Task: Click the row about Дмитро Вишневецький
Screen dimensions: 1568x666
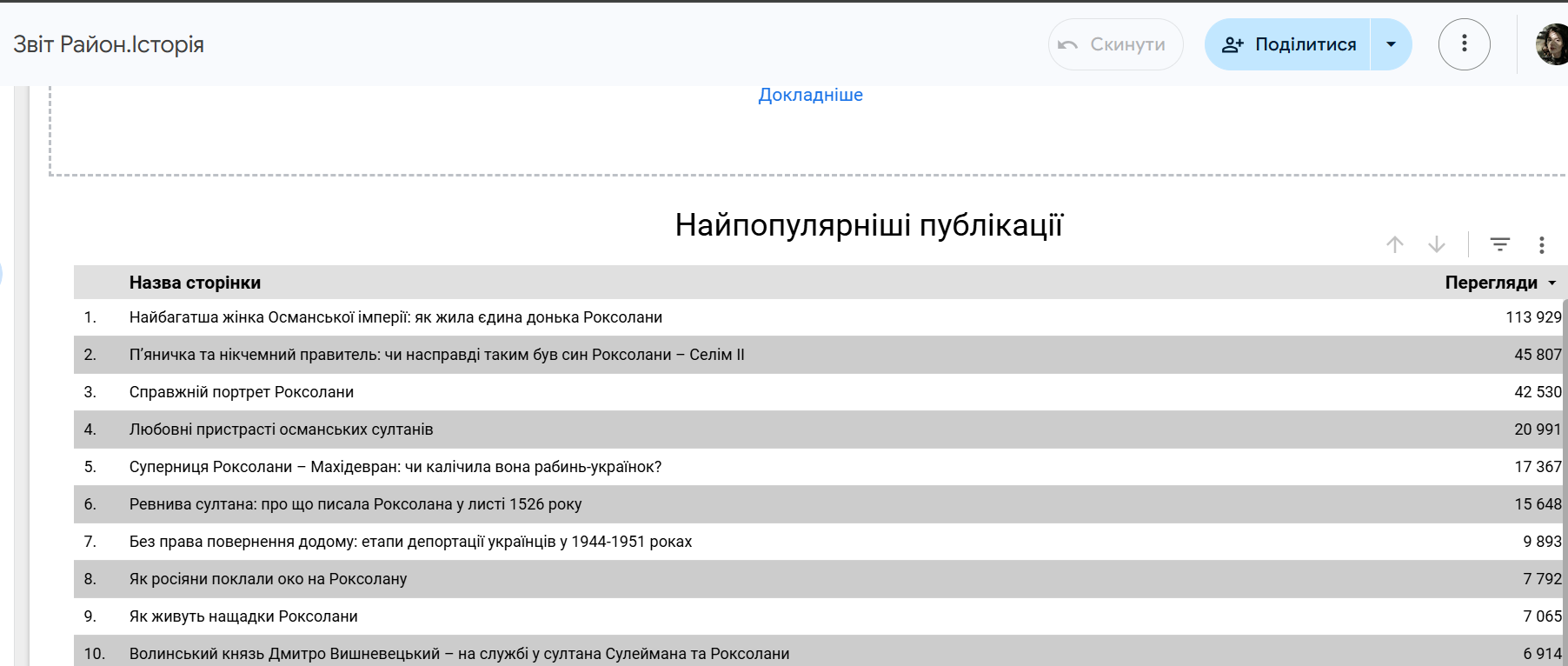Action: pyautogui.click(x=459, y=654)
